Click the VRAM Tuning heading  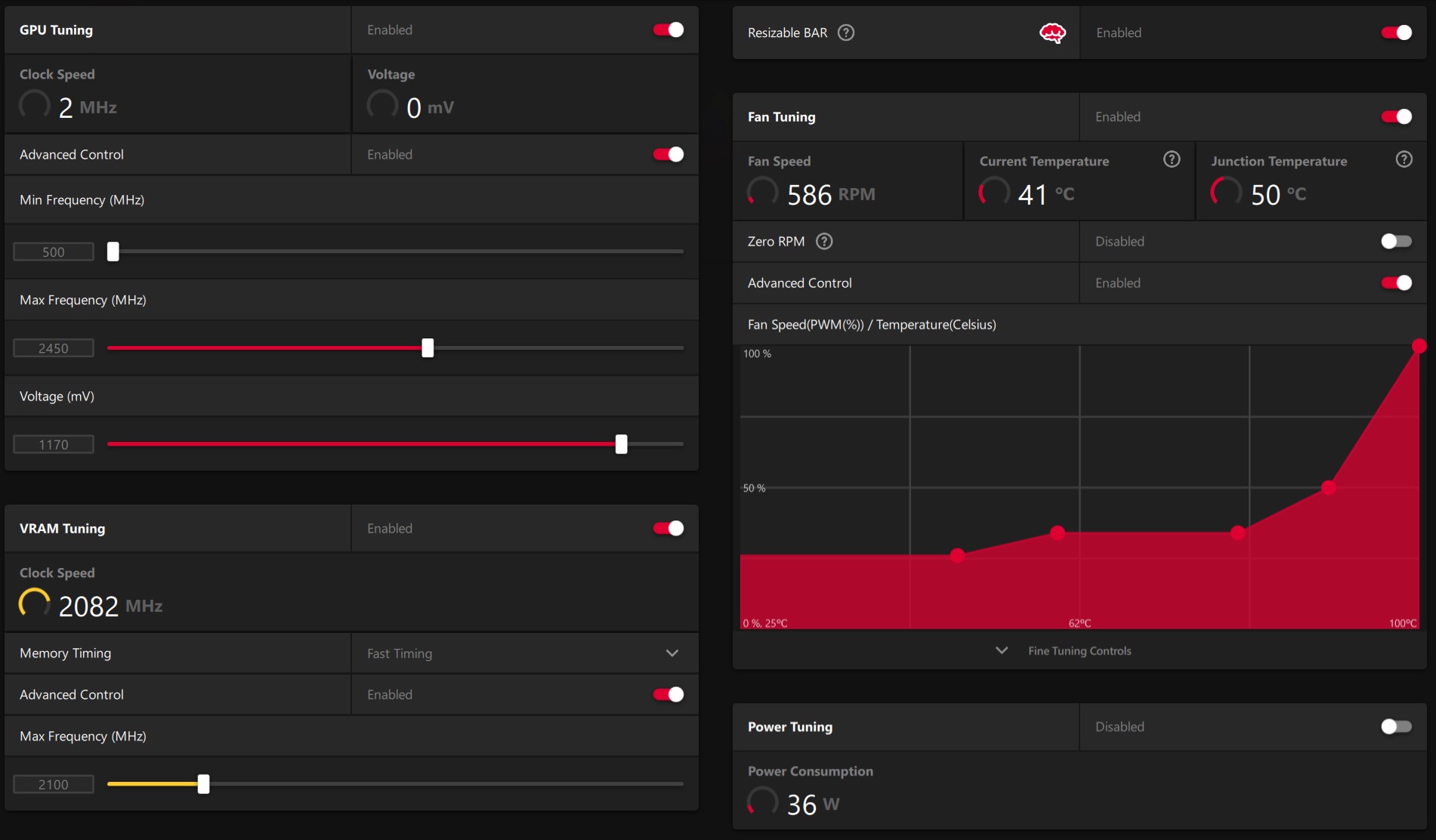pyautogui.click(x=62, y=528)
